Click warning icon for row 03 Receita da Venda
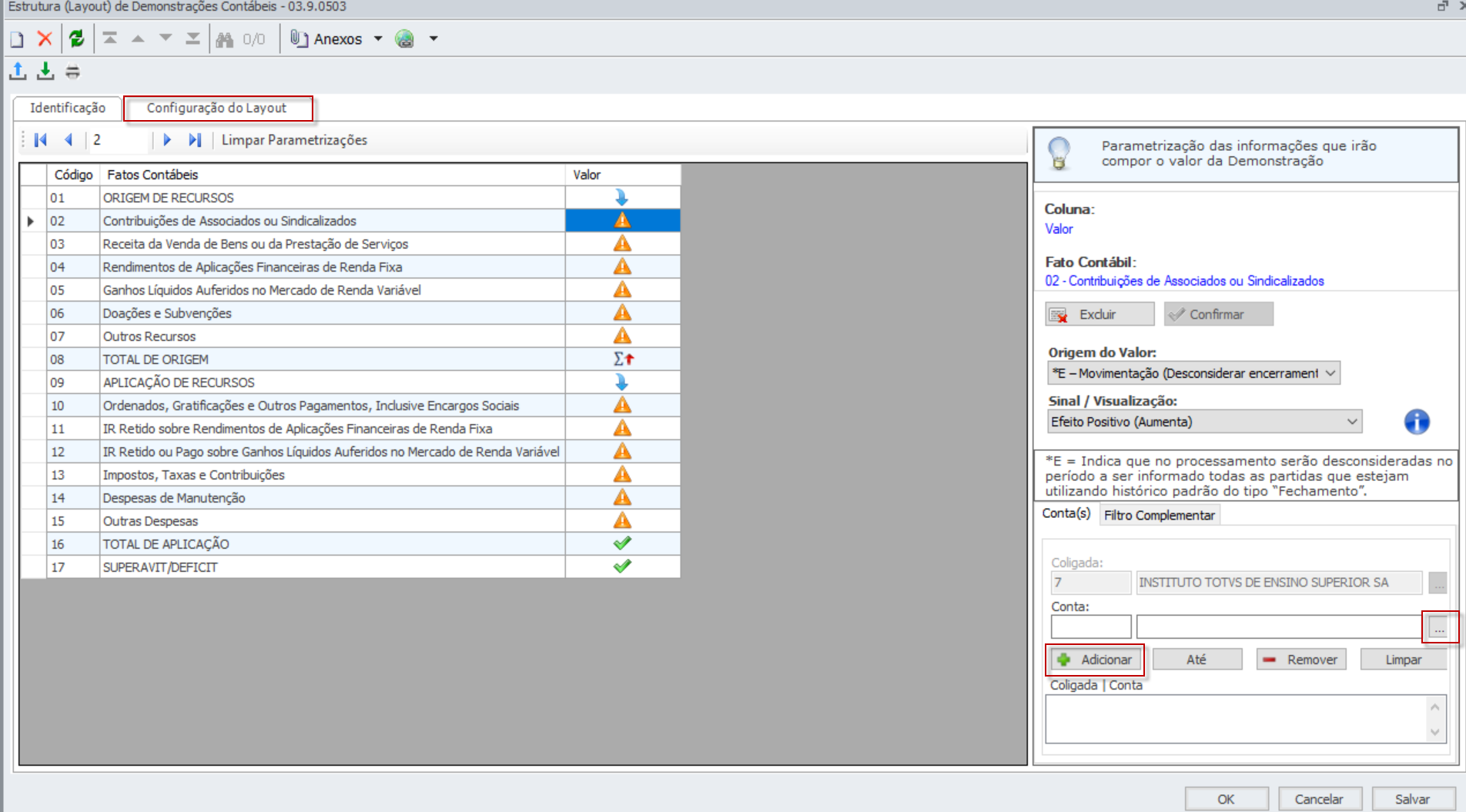The image size is (1466, 812). coord(622,244)
